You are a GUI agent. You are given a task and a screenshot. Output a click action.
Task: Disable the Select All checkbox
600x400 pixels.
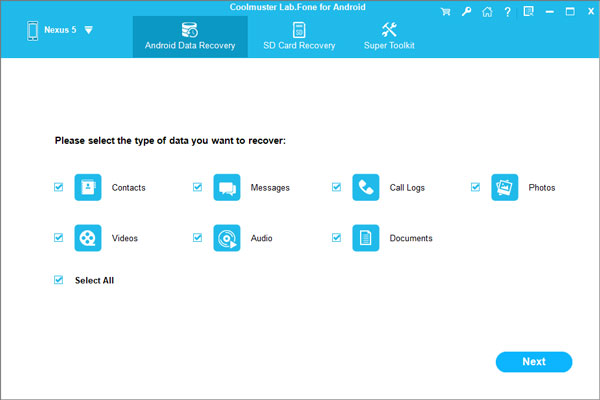point(59,280)
